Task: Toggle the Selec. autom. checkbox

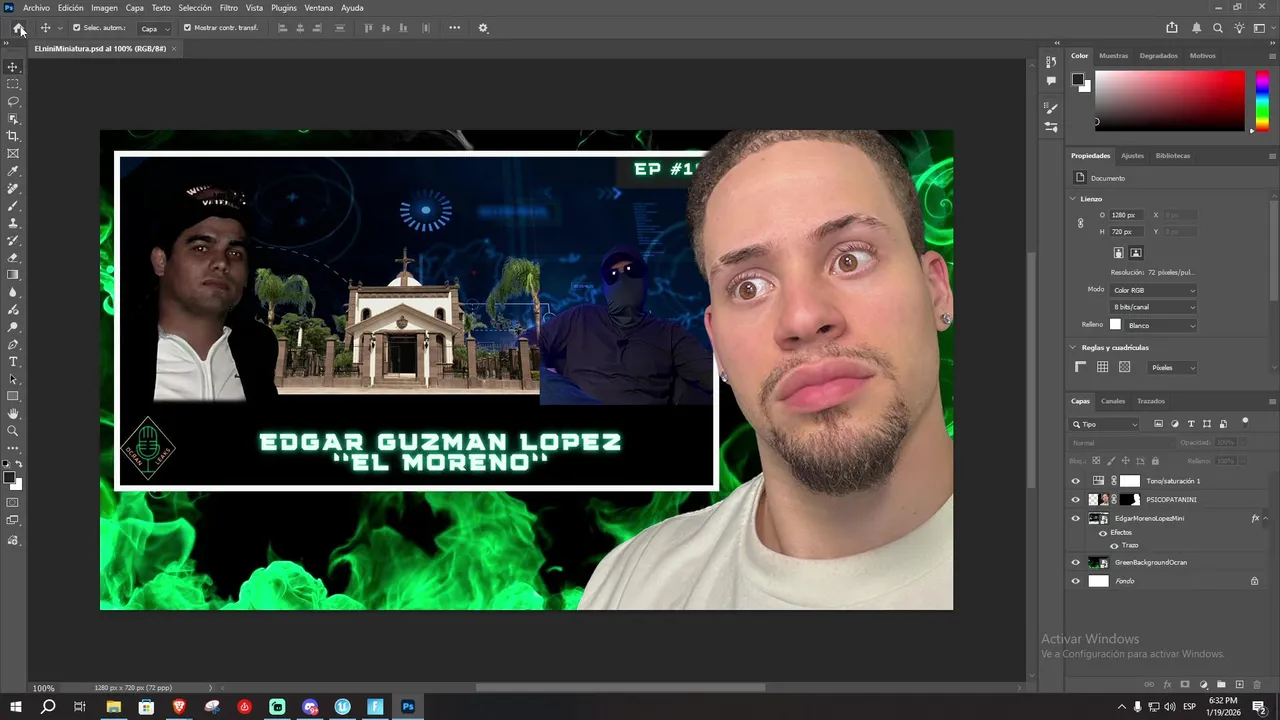Action: [x=77, y=28]
